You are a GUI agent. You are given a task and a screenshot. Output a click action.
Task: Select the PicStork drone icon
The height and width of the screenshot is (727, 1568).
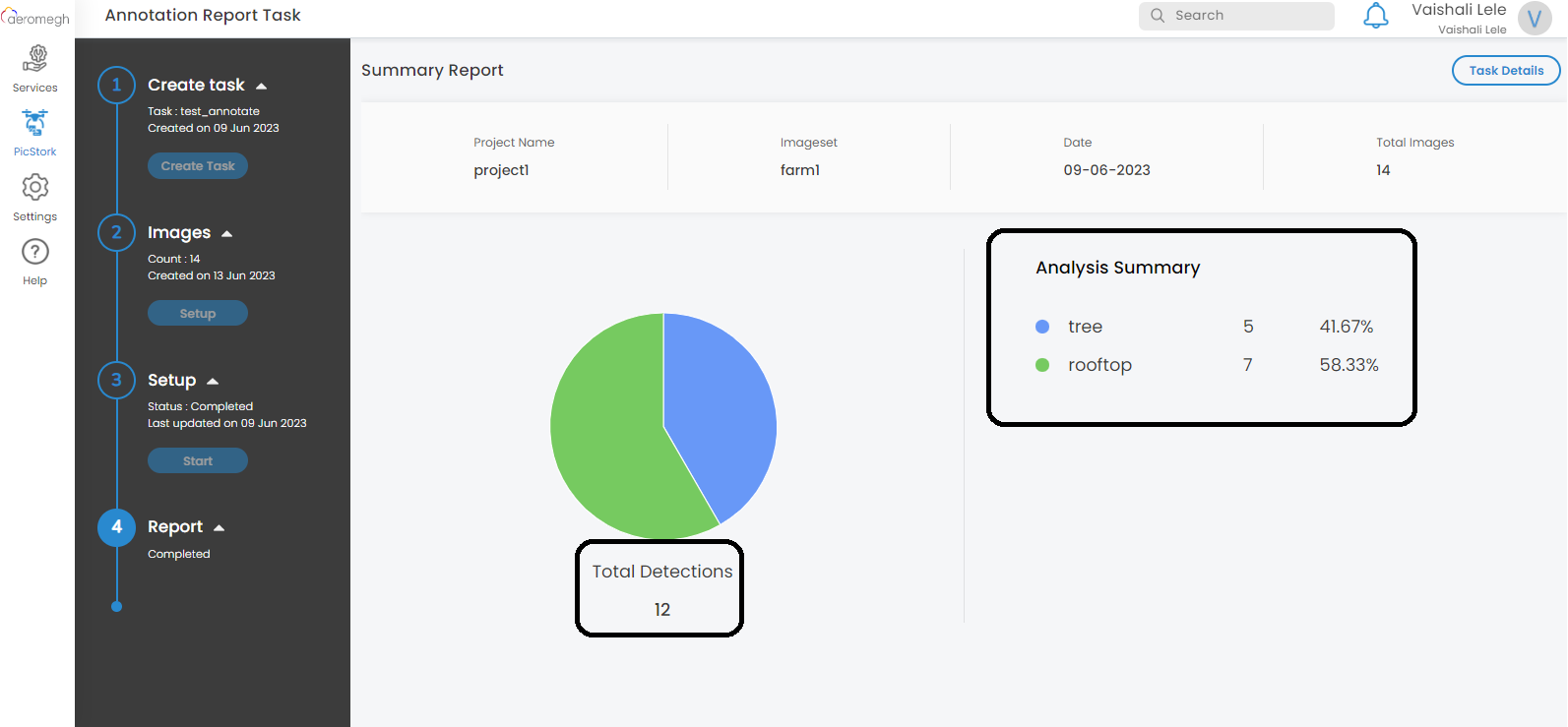click(x=35, y=124)
